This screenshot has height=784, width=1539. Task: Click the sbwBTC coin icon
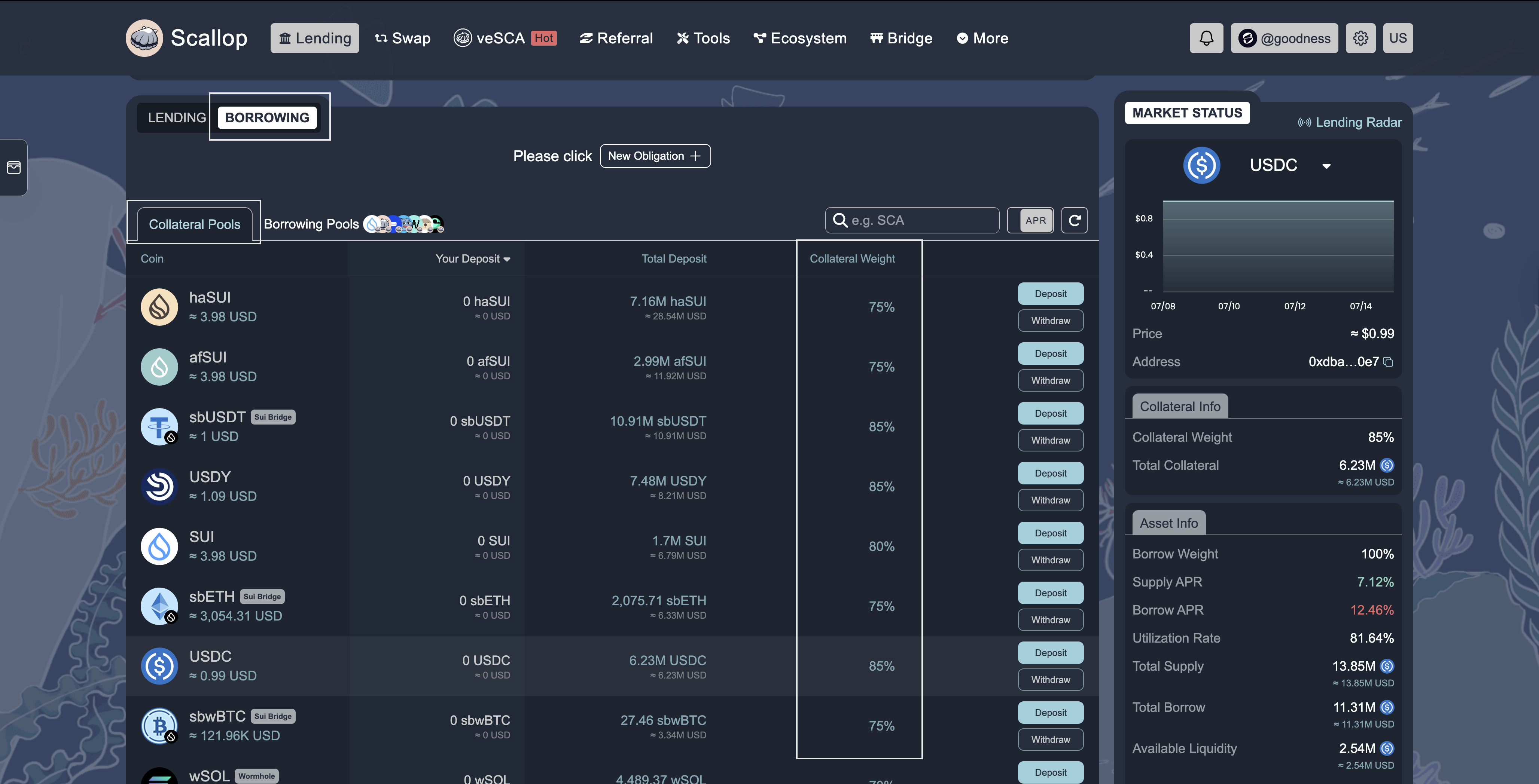tap(159, 726)
